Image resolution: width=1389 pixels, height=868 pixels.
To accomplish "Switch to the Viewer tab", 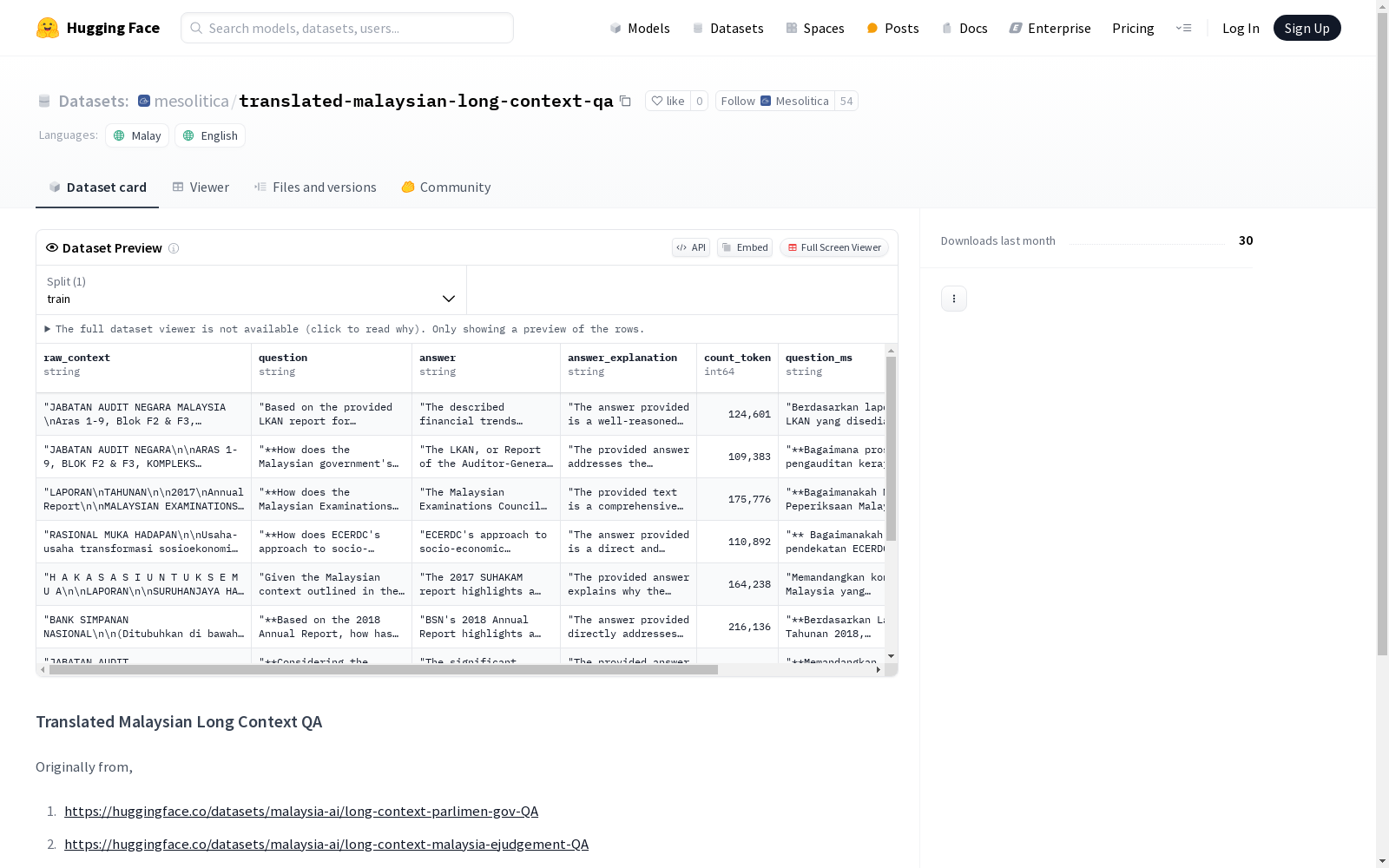I will (x=201, y=187).
